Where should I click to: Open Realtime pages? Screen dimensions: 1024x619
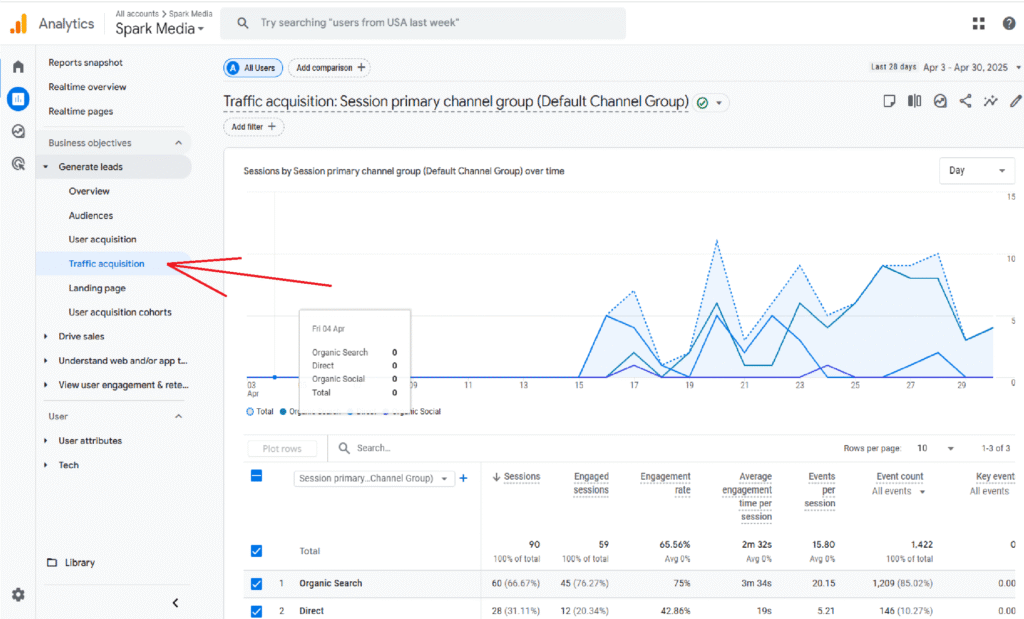(x=80, y=112)
